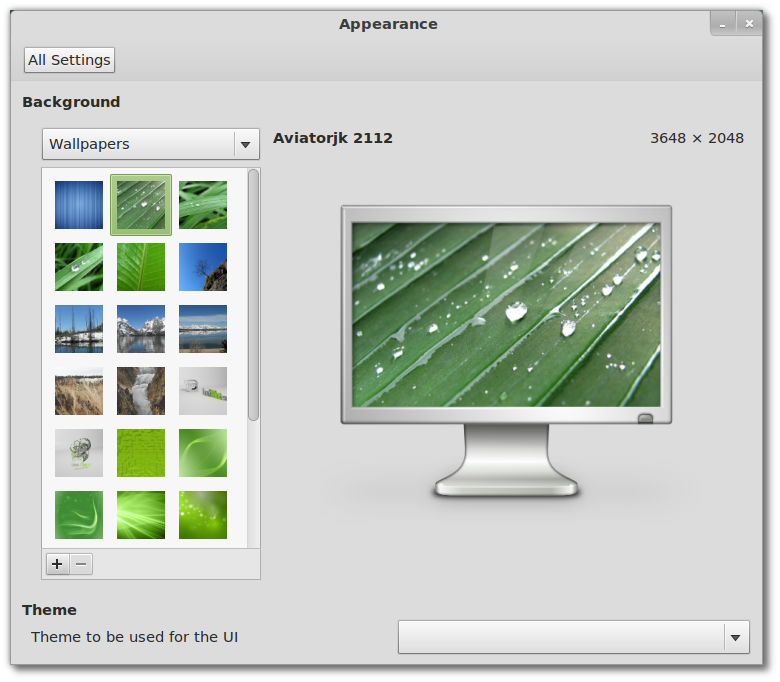780x682 pixels.
Task: Pick the gray swirl Mint emblem wallpaper
Action: (x=79, y=453)
